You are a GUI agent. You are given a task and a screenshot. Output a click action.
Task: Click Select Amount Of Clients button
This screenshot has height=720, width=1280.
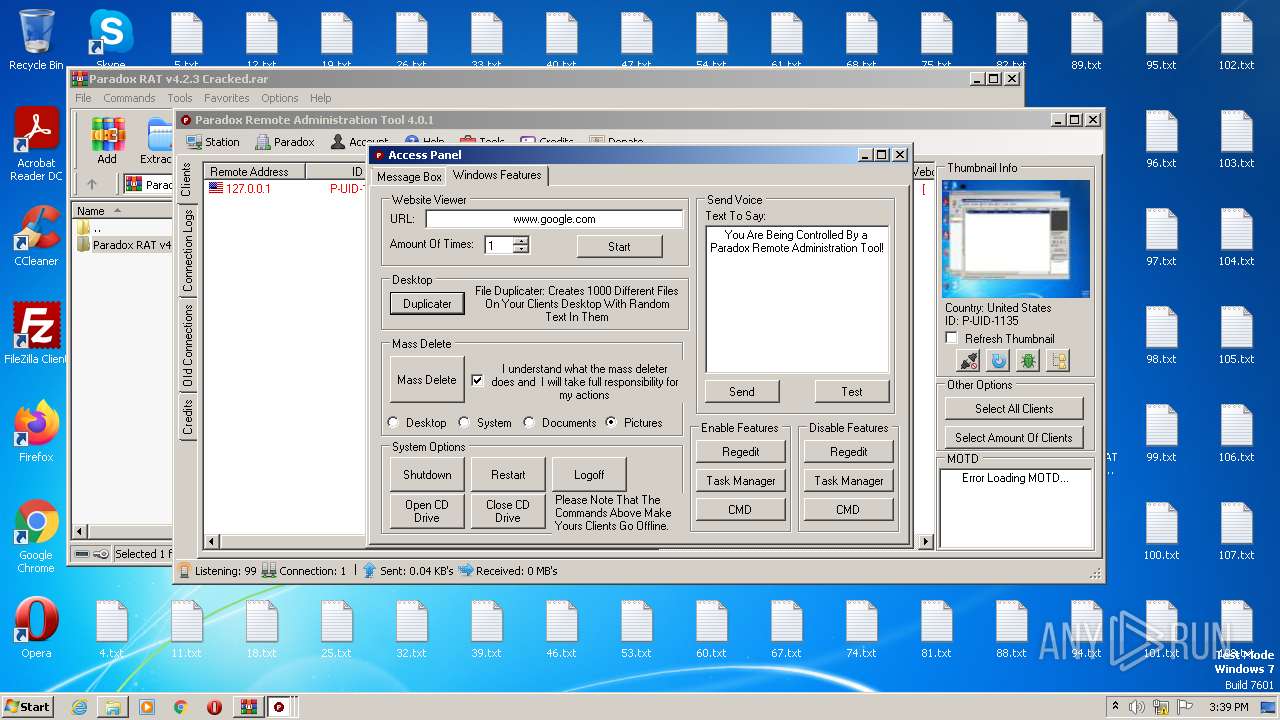click(x=1014, y=437)
